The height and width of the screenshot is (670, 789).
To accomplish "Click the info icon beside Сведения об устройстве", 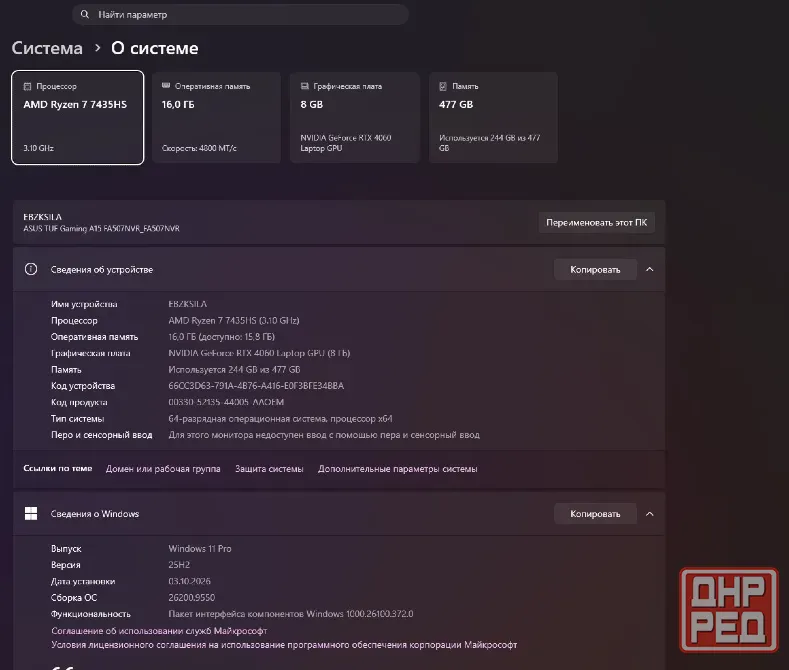I will coord(31,269).
